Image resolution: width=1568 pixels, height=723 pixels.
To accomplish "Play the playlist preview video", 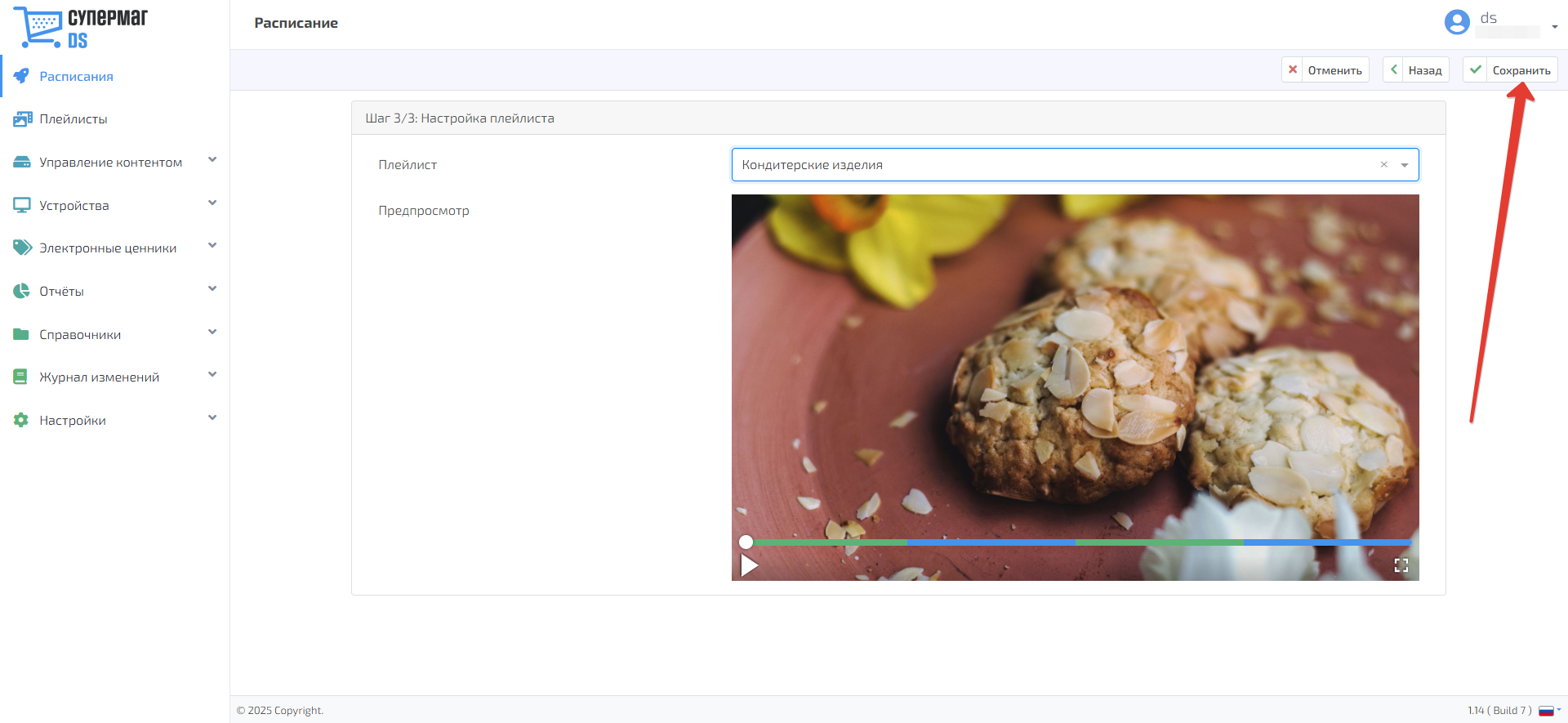I will tap(749, 565).
